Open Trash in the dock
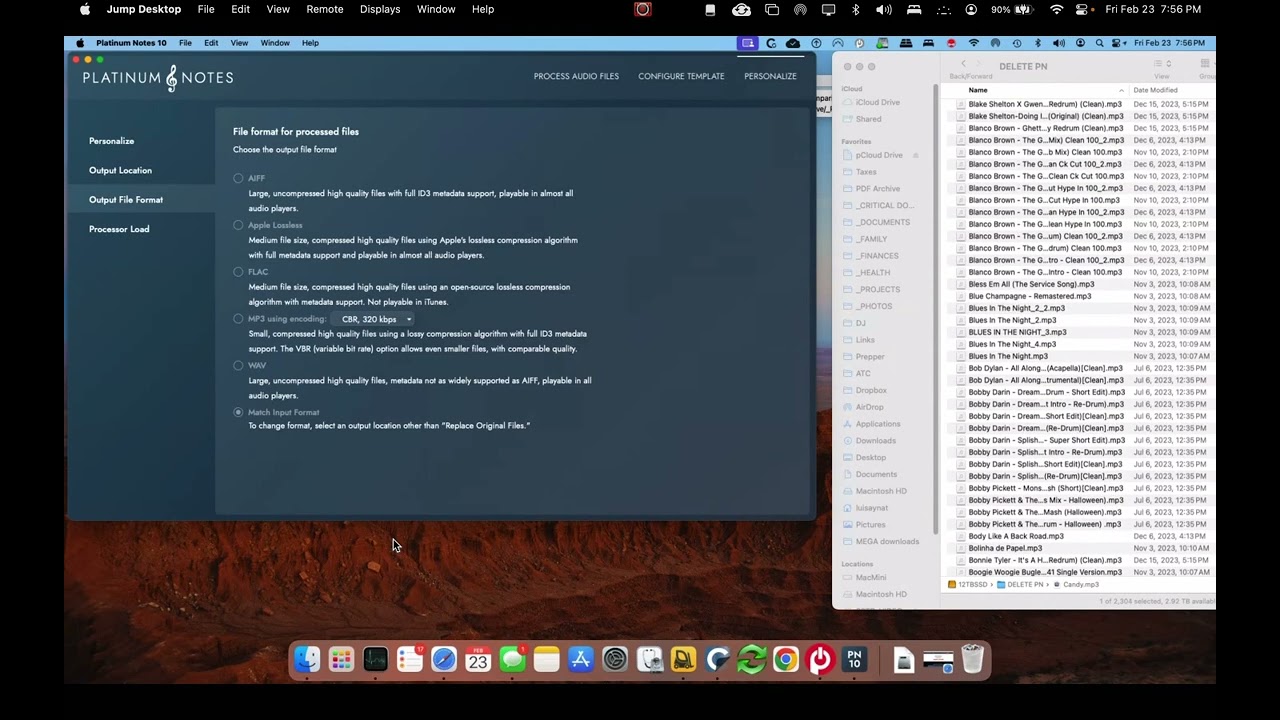 pos(972,660)
